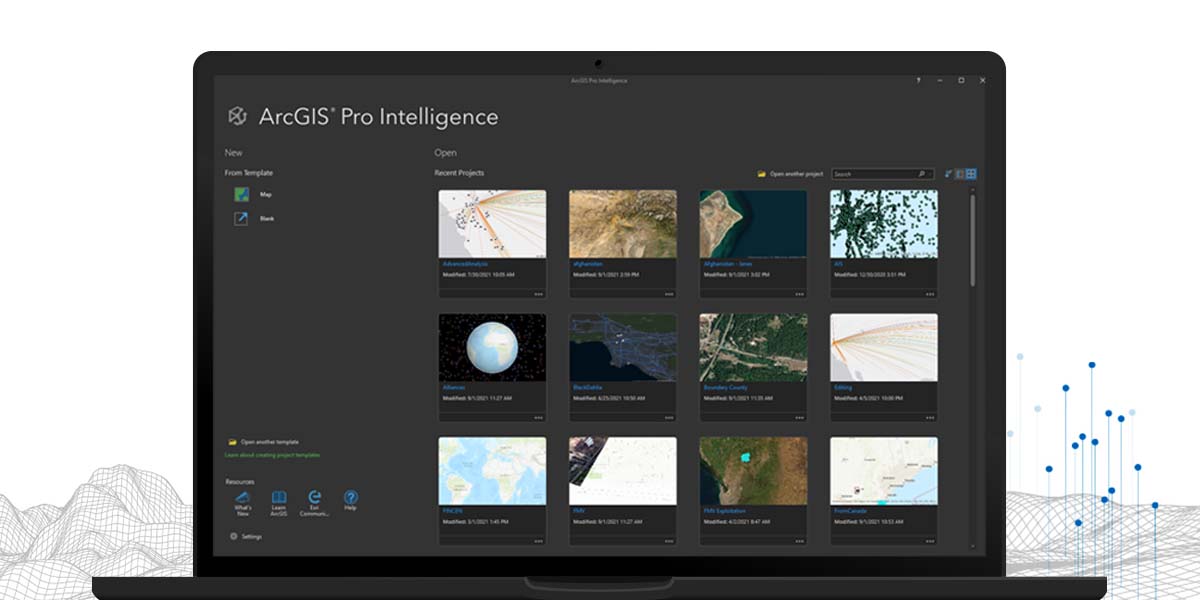Click the search magnifier icon

click(x=921, y=174)
